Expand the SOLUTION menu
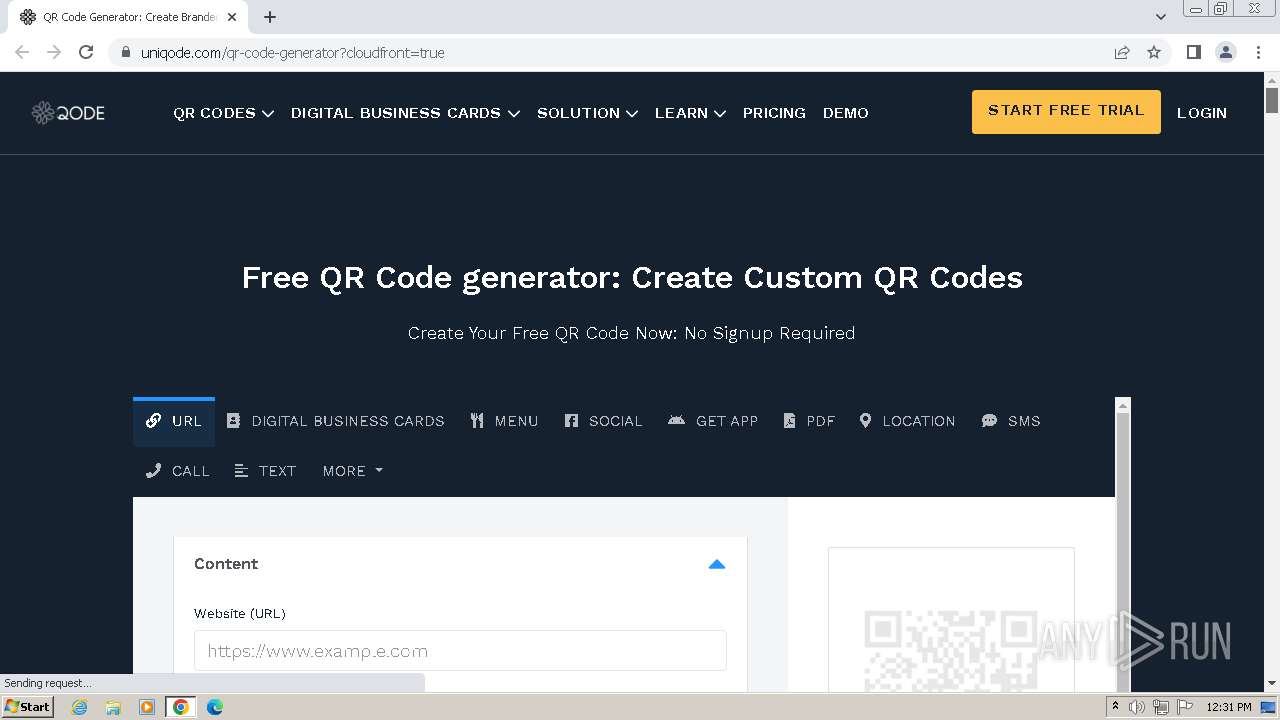Viewport: 1280px width, 720px height. (587, 113)
